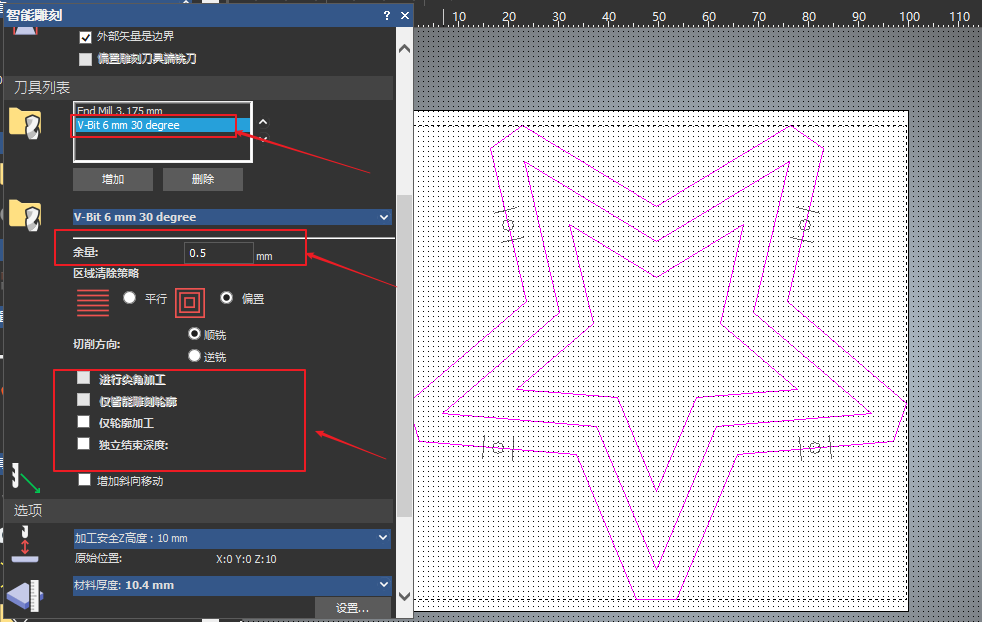Select the offset strategy square icon
This screenshot has height=622, width=982.
(190, 303)
